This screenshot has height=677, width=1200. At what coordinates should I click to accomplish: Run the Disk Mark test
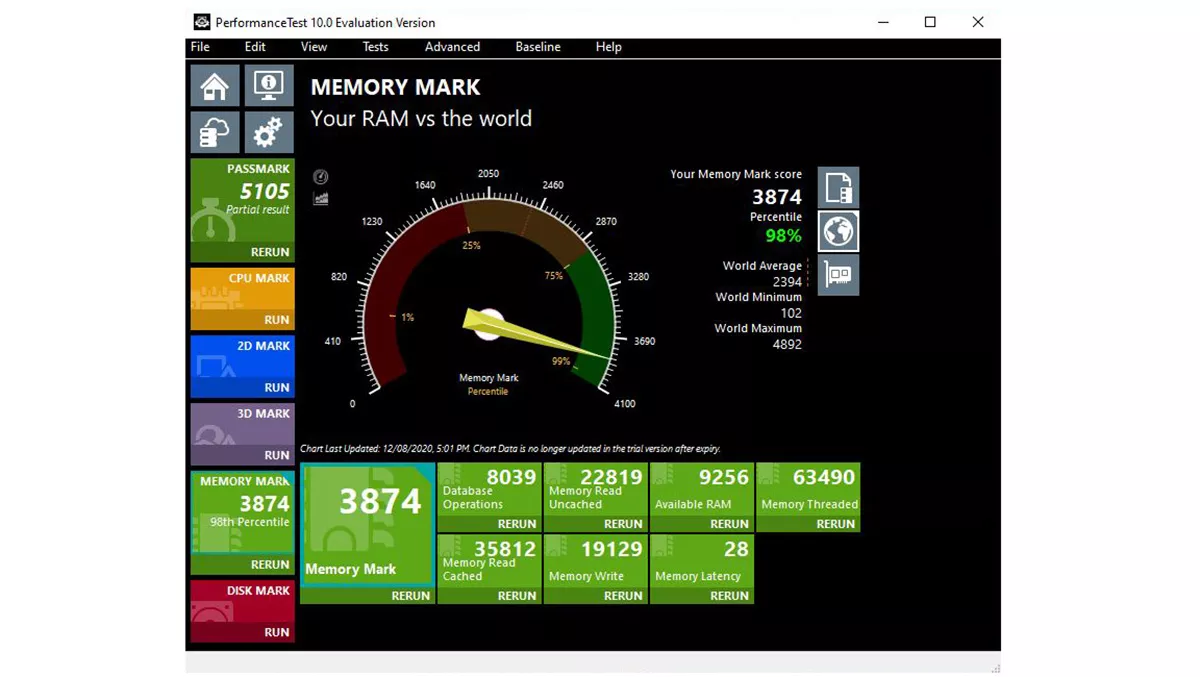(x=277, y=632)
